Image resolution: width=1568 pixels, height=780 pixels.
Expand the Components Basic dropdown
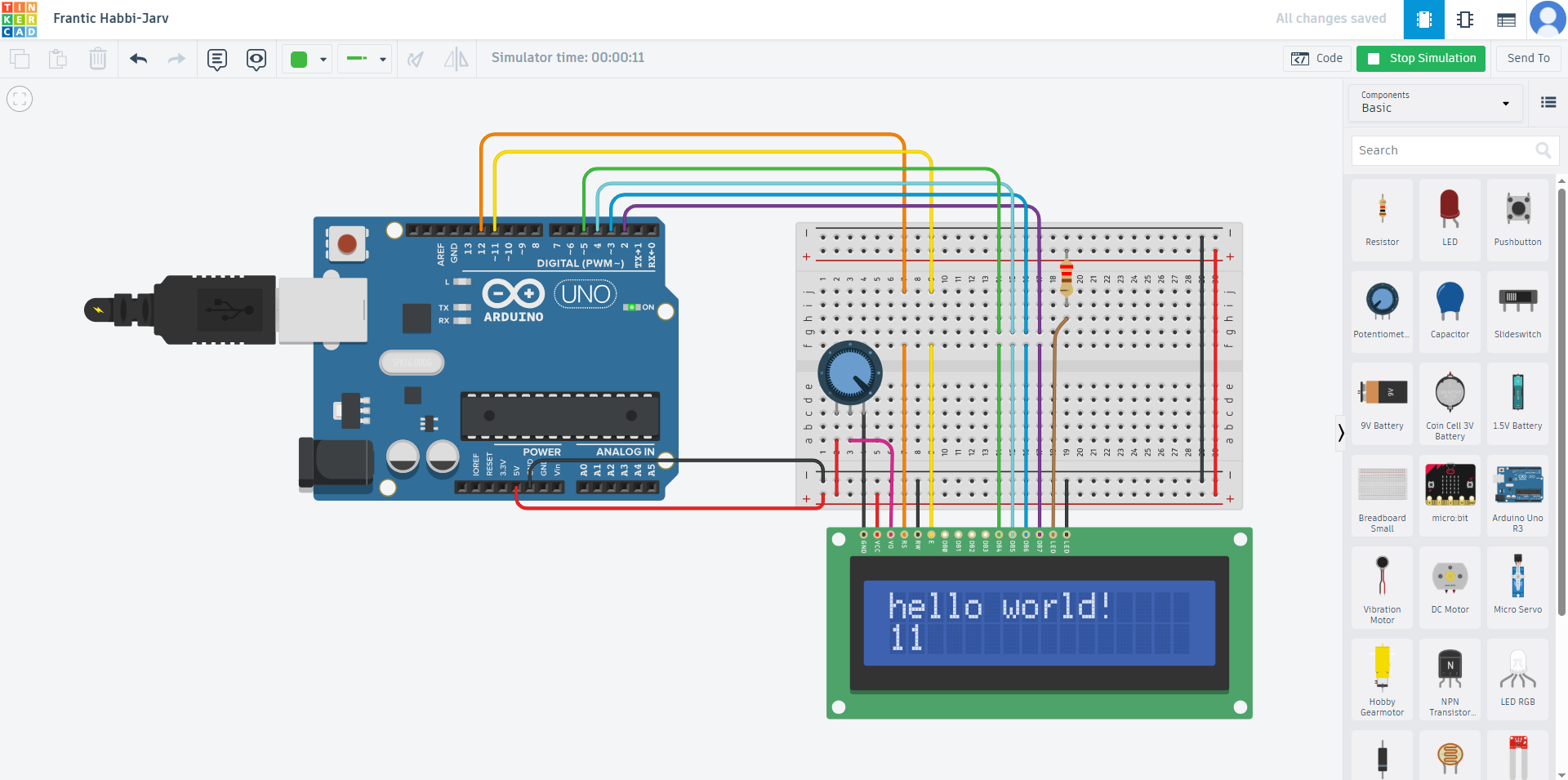point(1435,103)
